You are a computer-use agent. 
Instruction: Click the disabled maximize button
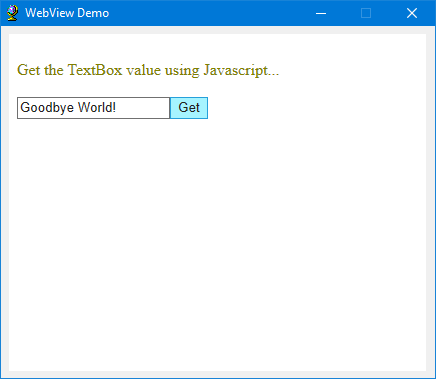366,13
